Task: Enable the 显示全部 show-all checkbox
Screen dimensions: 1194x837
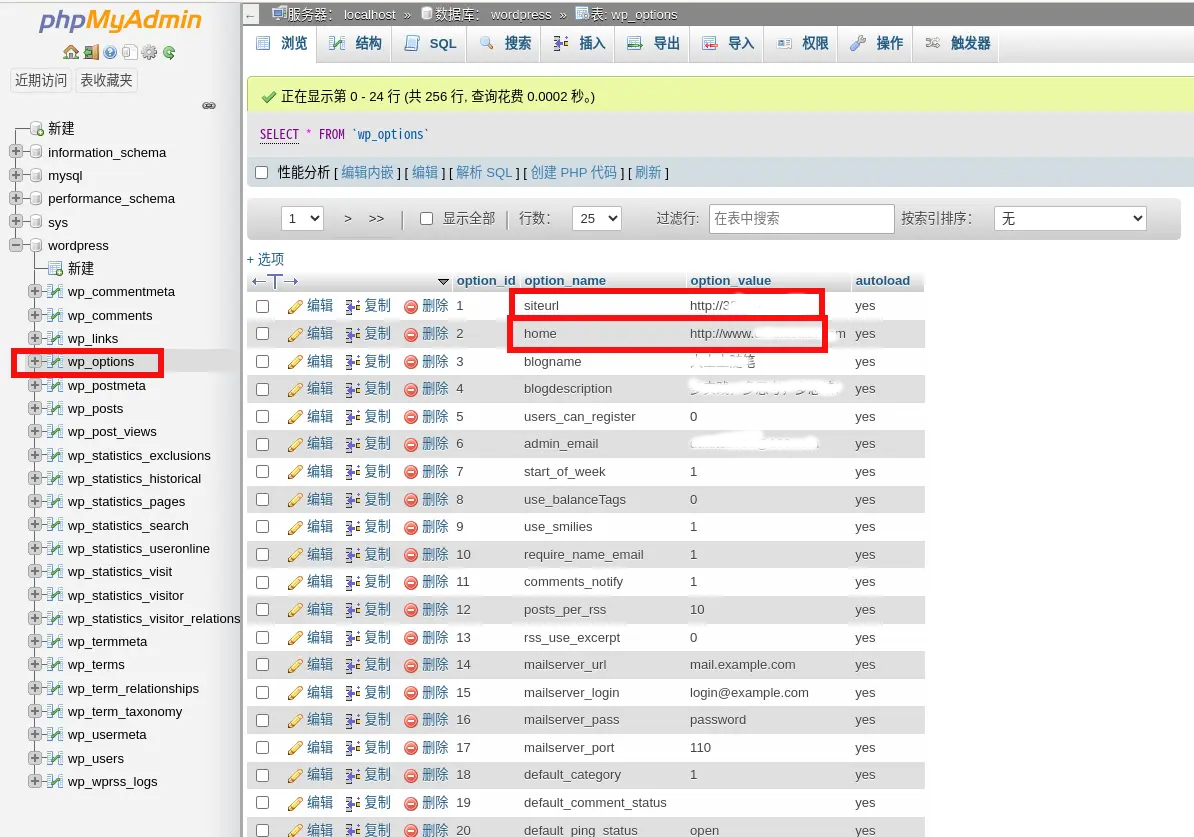Action: [x=426, y=219]
